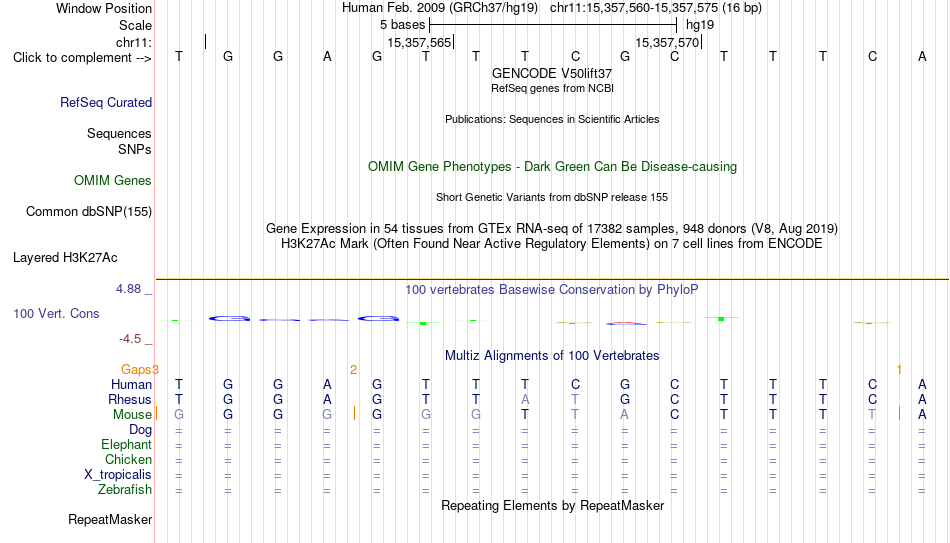
Task: Click the 100 Vert. Cons label
Action: (56, 313)
